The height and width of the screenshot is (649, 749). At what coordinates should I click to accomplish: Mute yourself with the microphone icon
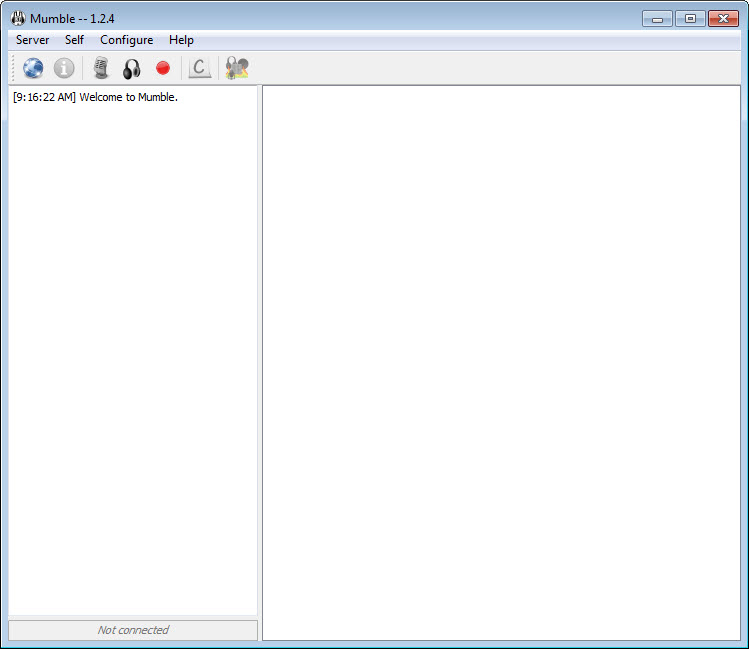click(x=101, y=68)
